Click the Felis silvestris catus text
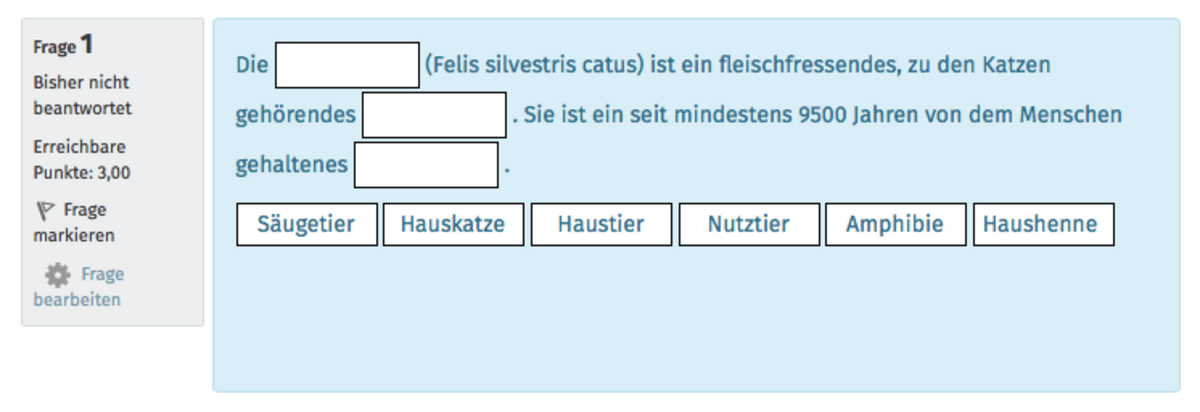This screenshot has width=1200, height=412. click(x=534, y=66)
